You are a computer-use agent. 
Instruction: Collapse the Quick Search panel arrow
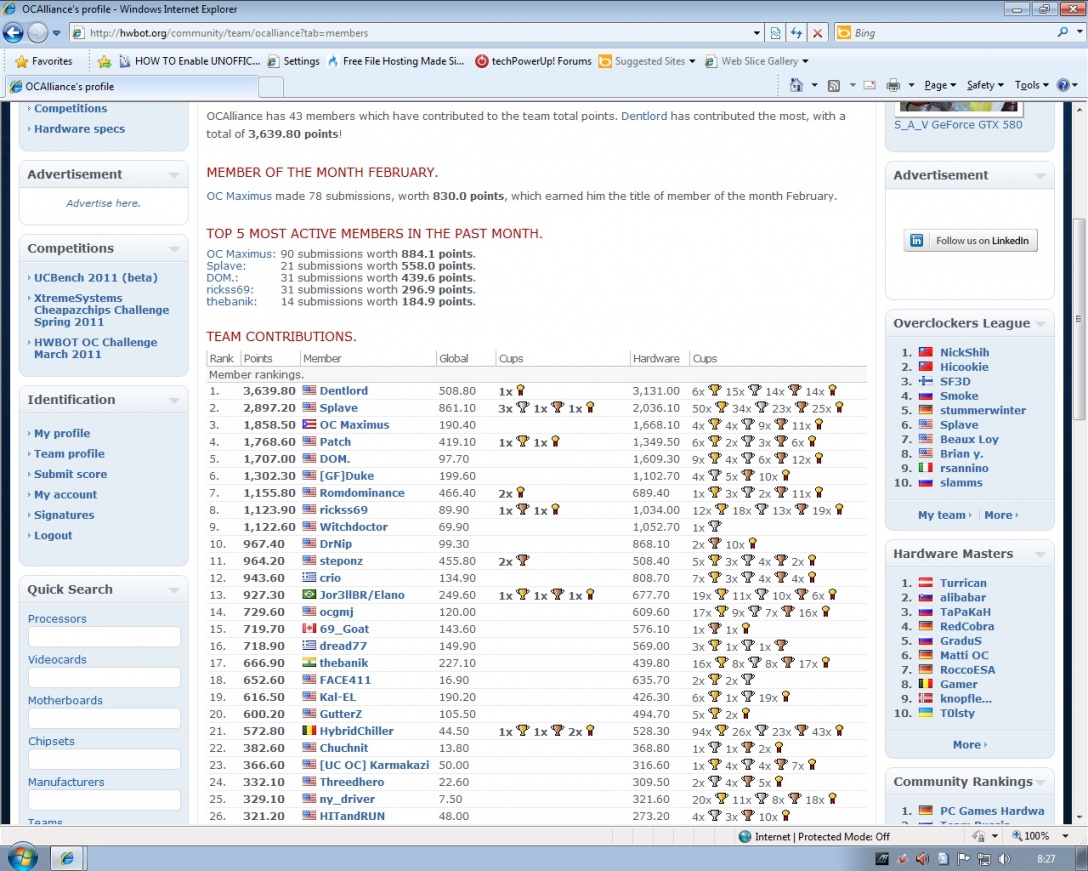tap(174, 590)
